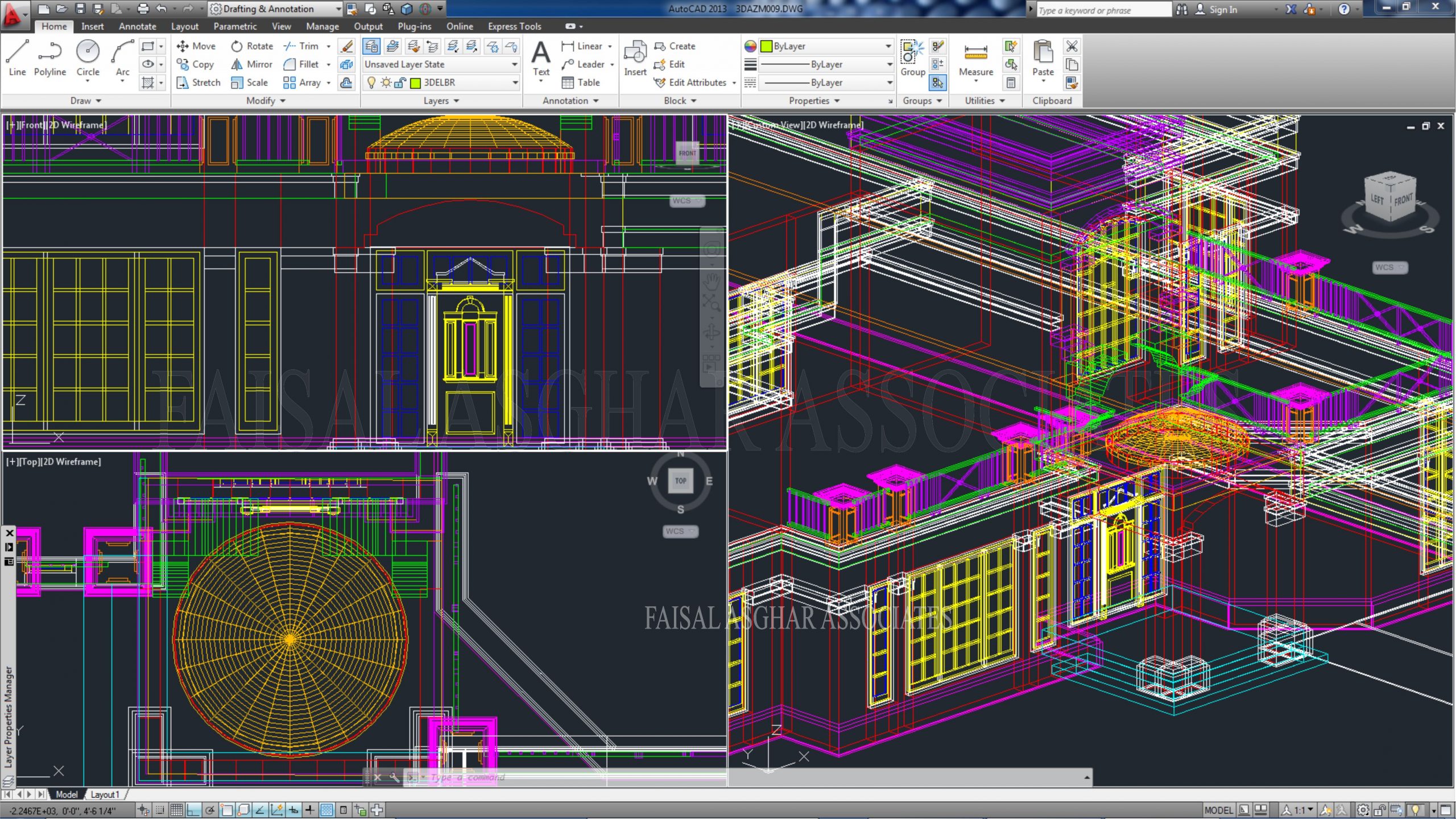Toggle Grid Display in status bar
The width and height of the screenshot is (1456, 819).
[176, 810]
